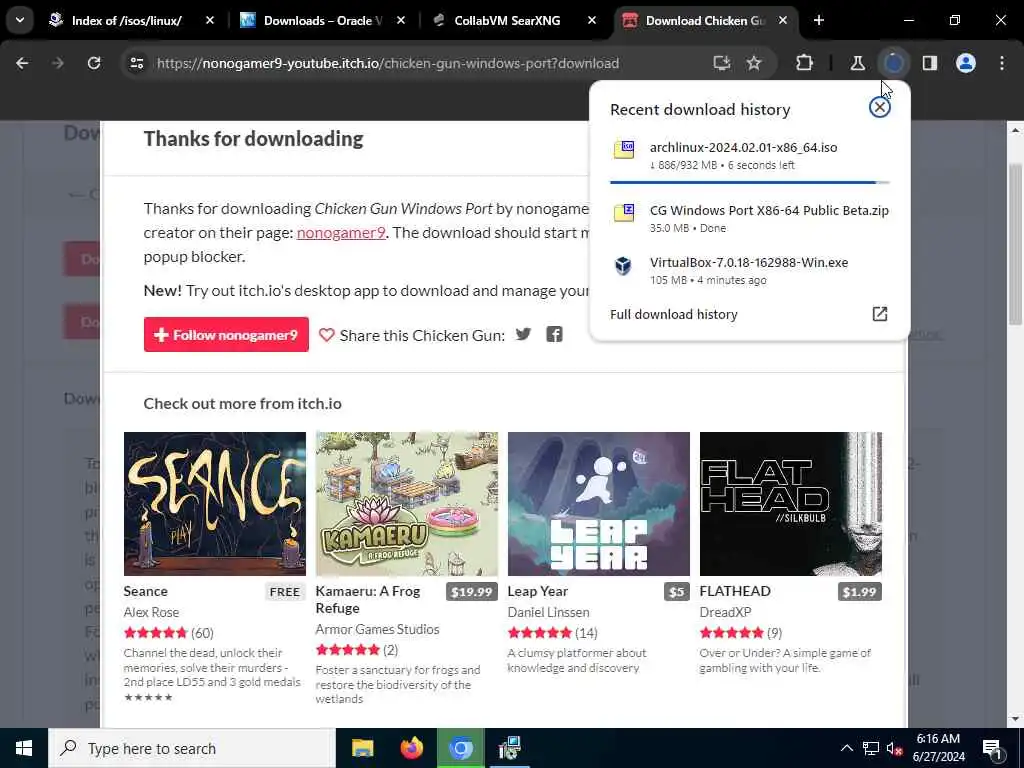The image size is (1024, 768).
Task: Toggle the browser side panel
Action: 930,63
